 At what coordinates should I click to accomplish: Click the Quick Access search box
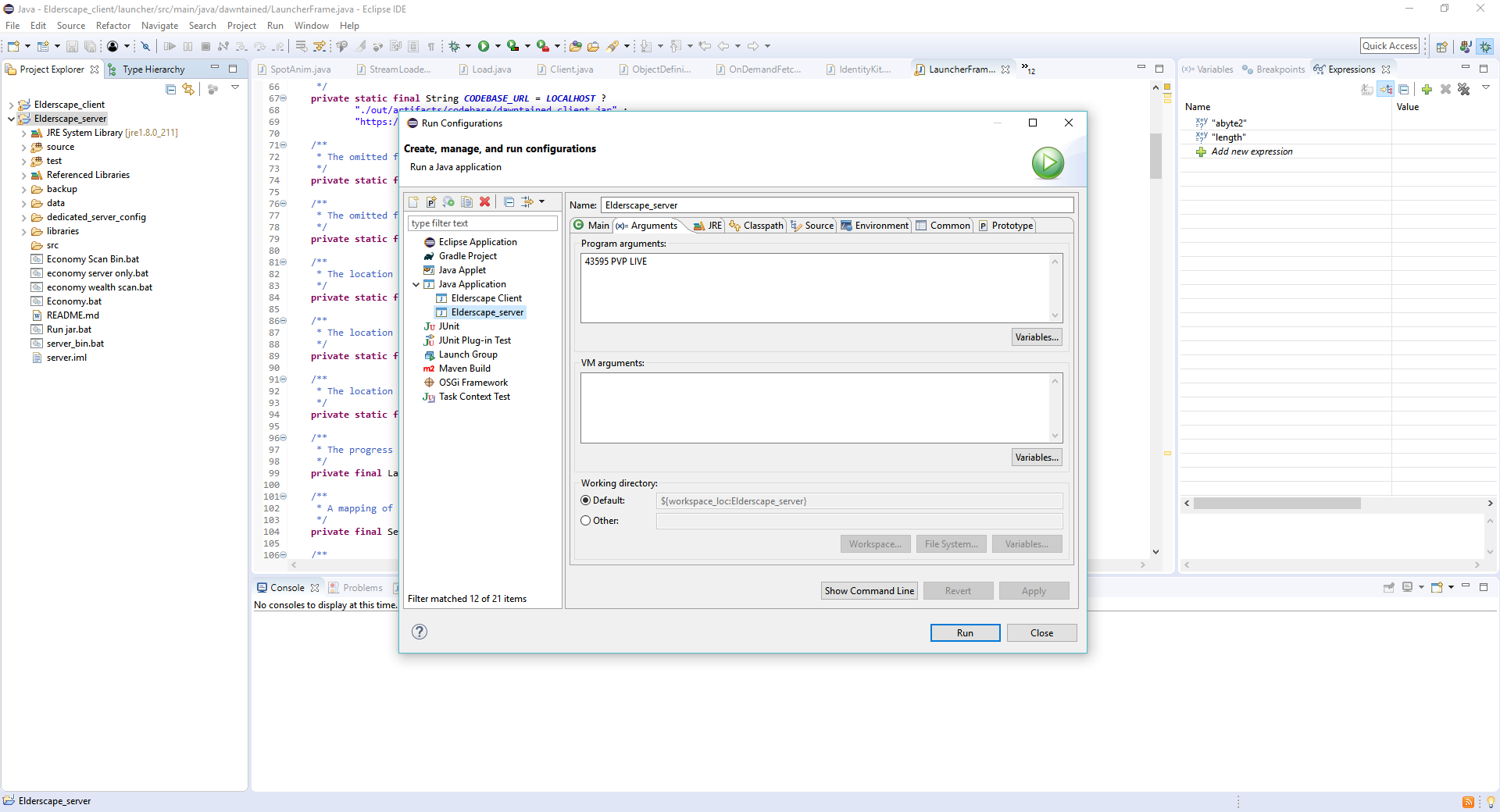click(1390, 46)
